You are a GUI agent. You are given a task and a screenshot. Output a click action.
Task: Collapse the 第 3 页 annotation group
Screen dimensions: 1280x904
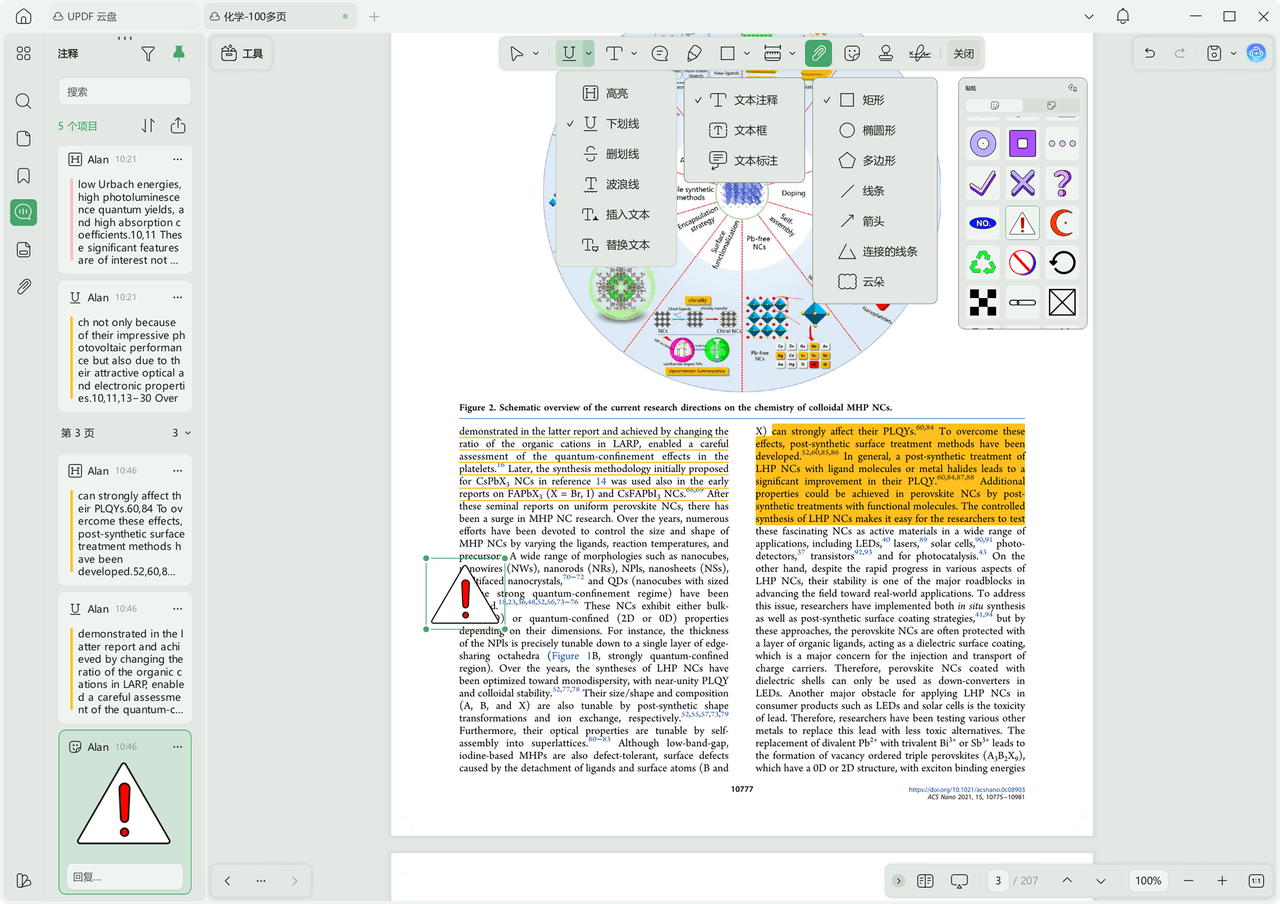(x=188, y=433)
